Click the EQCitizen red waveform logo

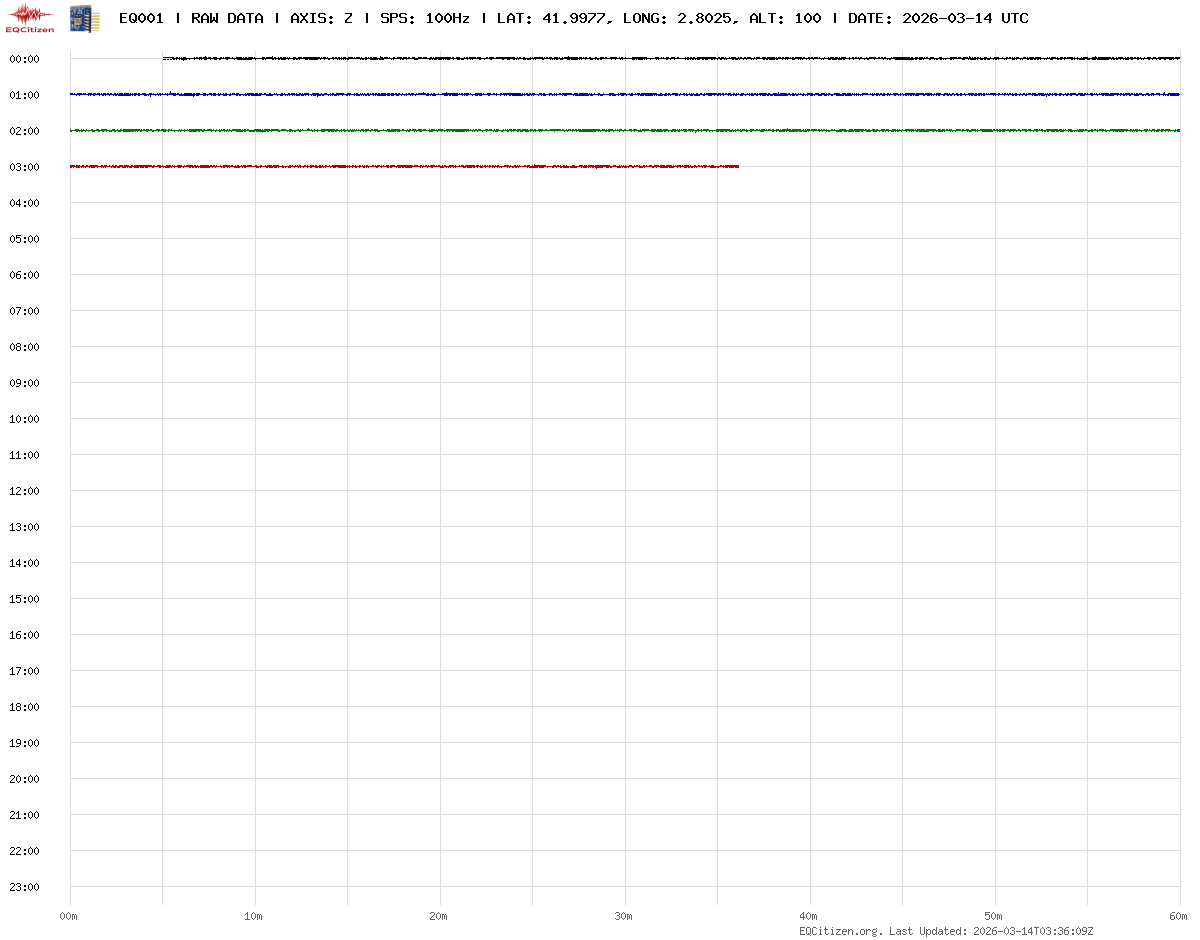coord(30,17)
